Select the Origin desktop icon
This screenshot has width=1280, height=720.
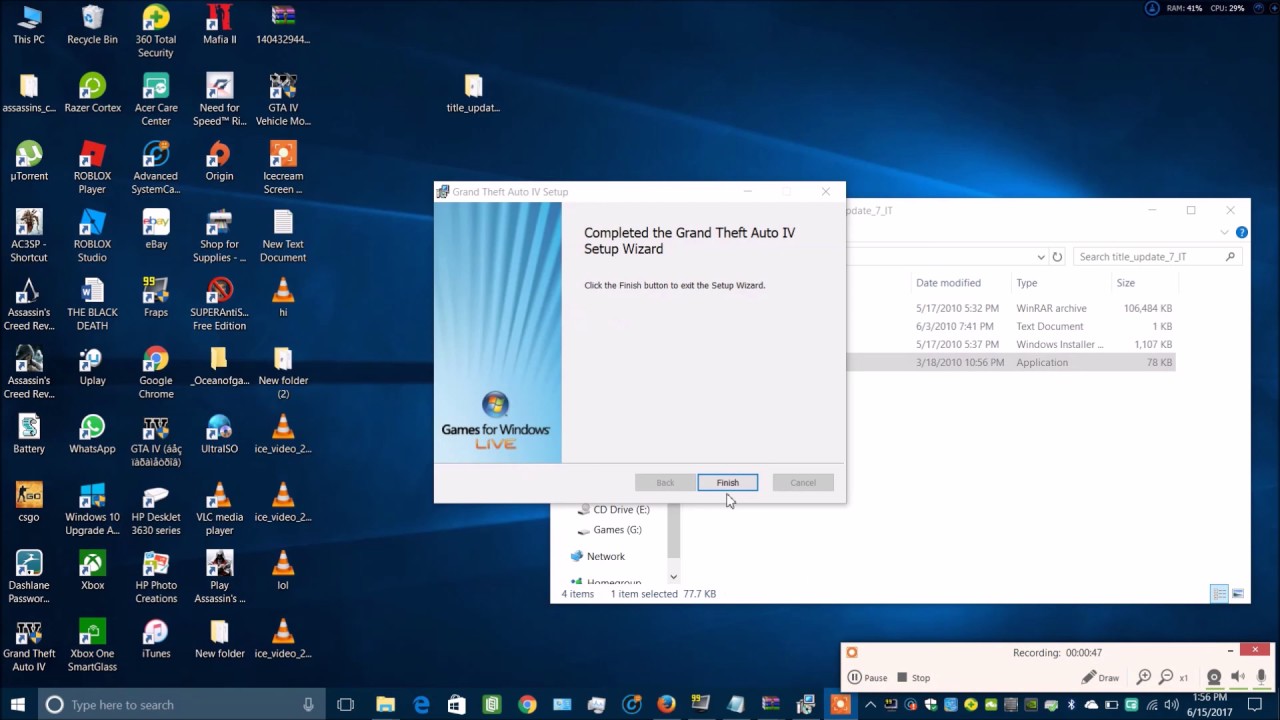pyautogui.click(x=219, y=161)
